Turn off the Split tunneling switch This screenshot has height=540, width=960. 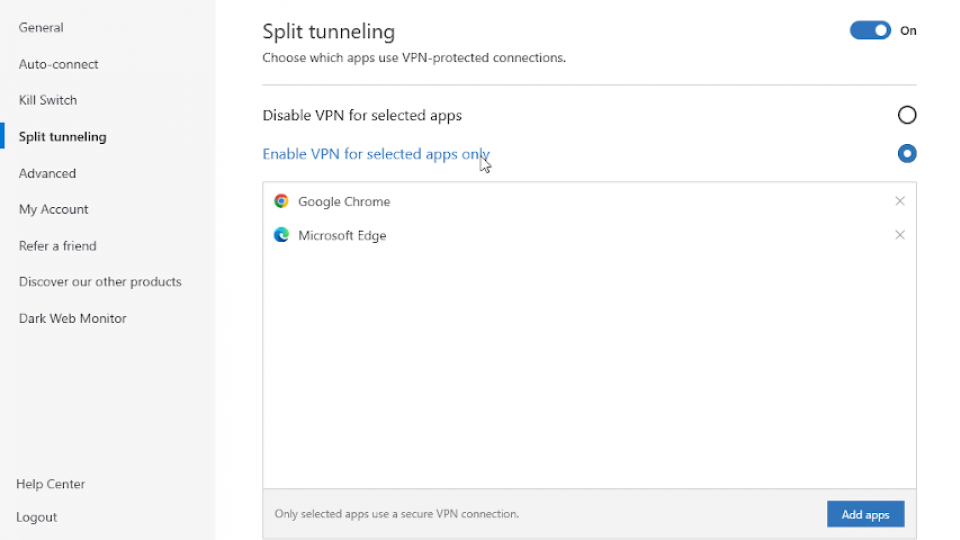pyautogui.click(x=870, y=31)
